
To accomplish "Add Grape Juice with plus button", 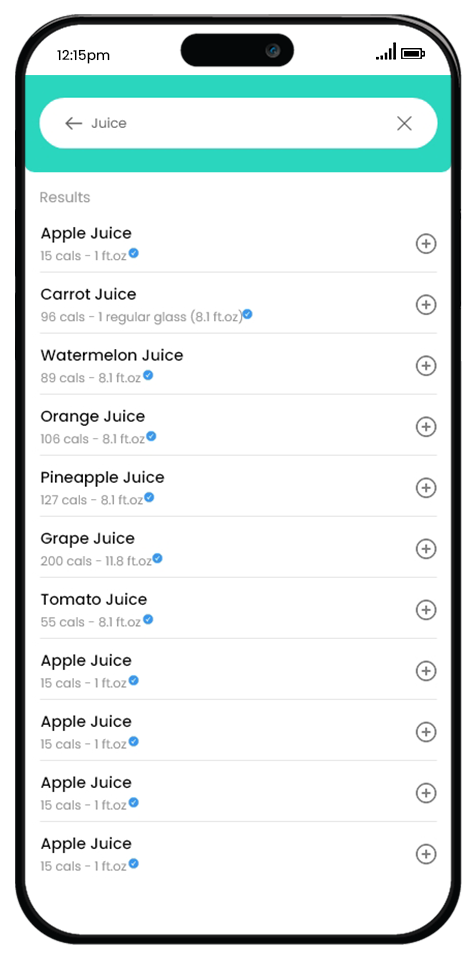I will tap(426, 549).
